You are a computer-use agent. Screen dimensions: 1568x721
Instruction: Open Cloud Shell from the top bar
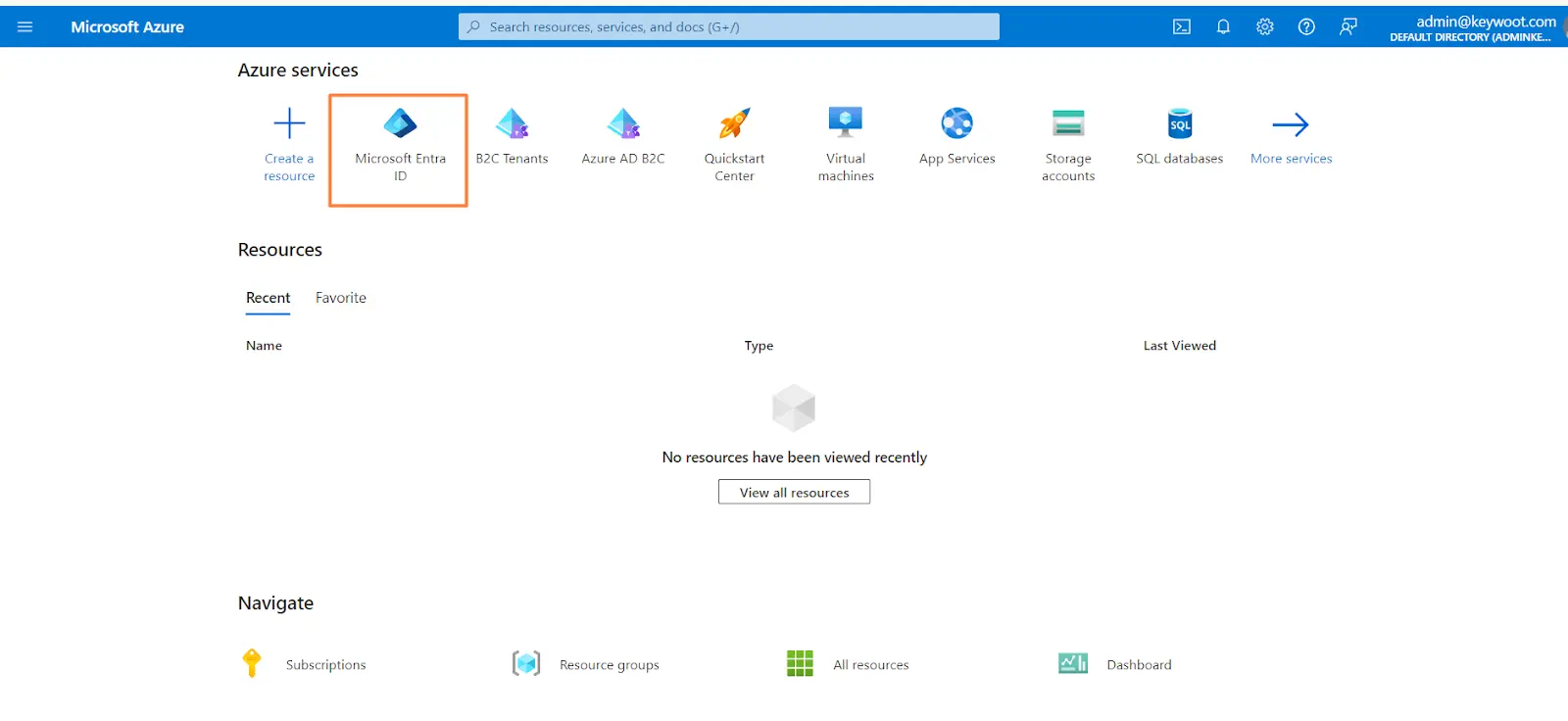click(1182, 26)
